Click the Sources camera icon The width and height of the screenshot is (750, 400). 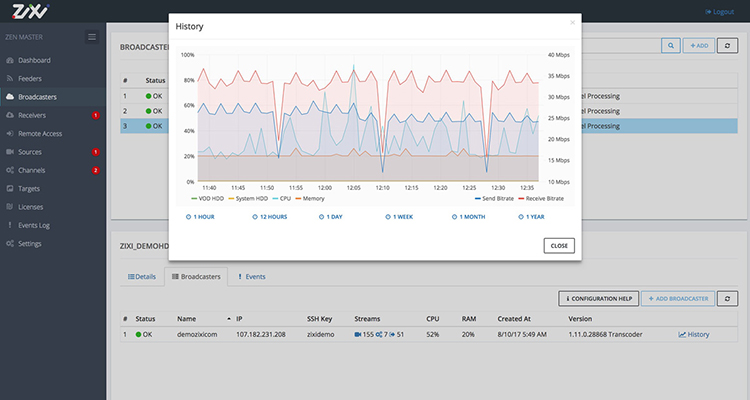pyautogui.click(x=10, y=152)
